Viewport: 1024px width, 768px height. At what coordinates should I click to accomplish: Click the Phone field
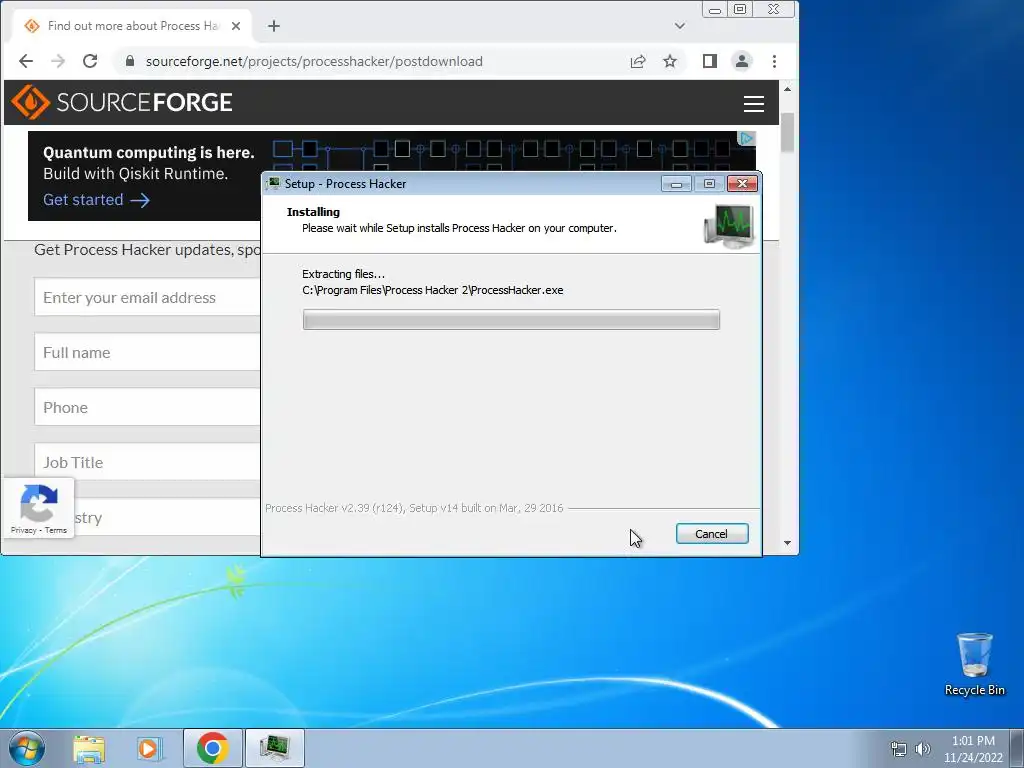tap(148, 407)
